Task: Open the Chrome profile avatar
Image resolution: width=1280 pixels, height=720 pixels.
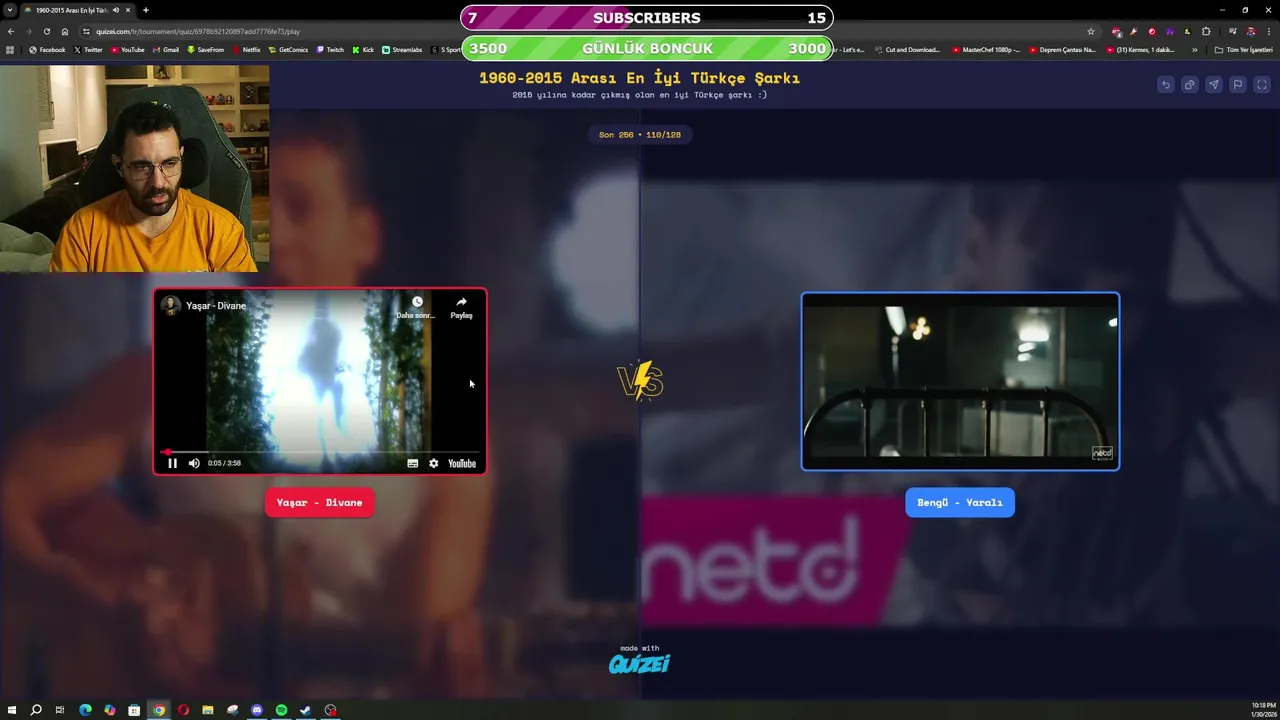Action: coord(1250,31)
